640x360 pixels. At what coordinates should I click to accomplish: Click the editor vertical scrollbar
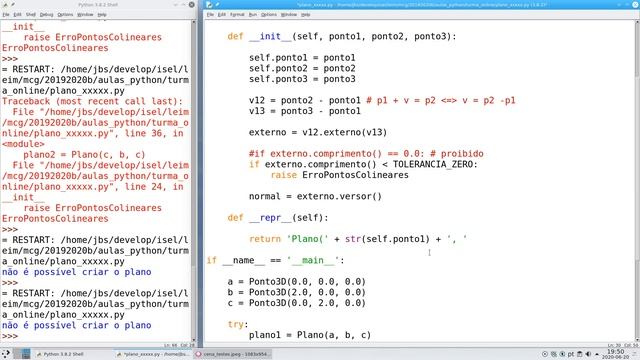pos(637,180)
